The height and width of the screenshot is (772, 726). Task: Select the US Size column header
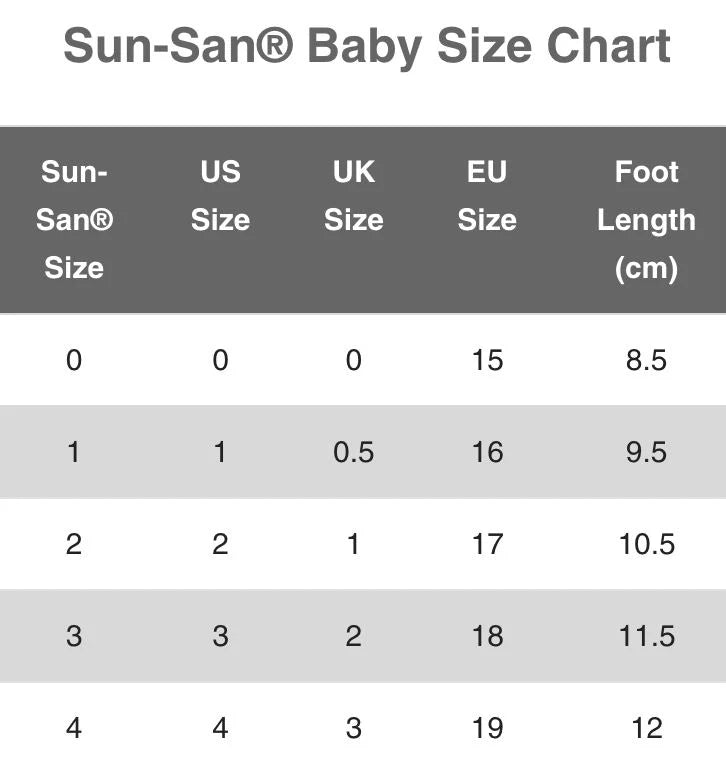pos(221,195)
